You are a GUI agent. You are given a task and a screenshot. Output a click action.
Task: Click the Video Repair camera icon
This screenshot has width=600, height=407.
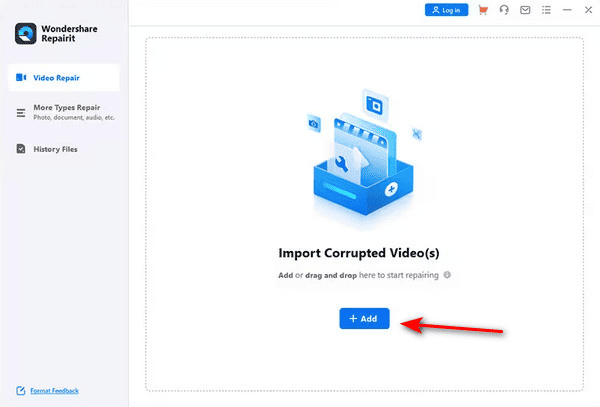(21, 78)
